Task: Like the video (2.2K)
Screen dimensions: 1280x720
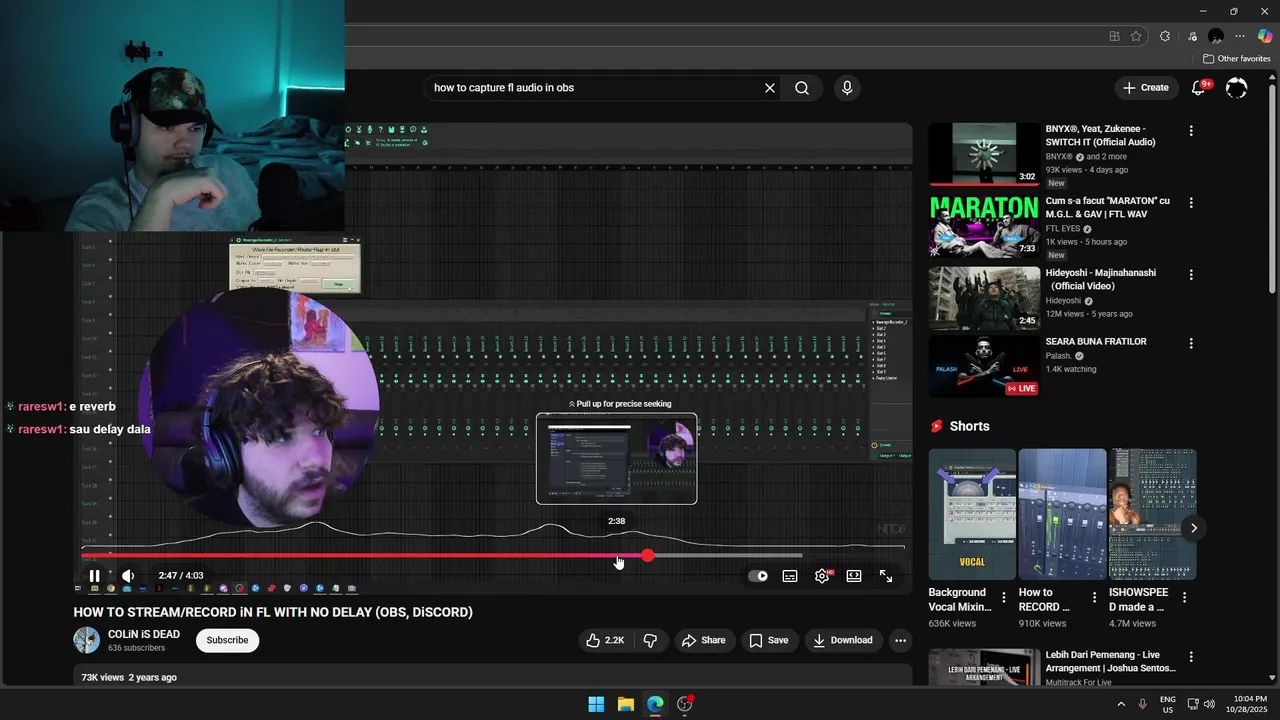Action: [x=605, y=640]
